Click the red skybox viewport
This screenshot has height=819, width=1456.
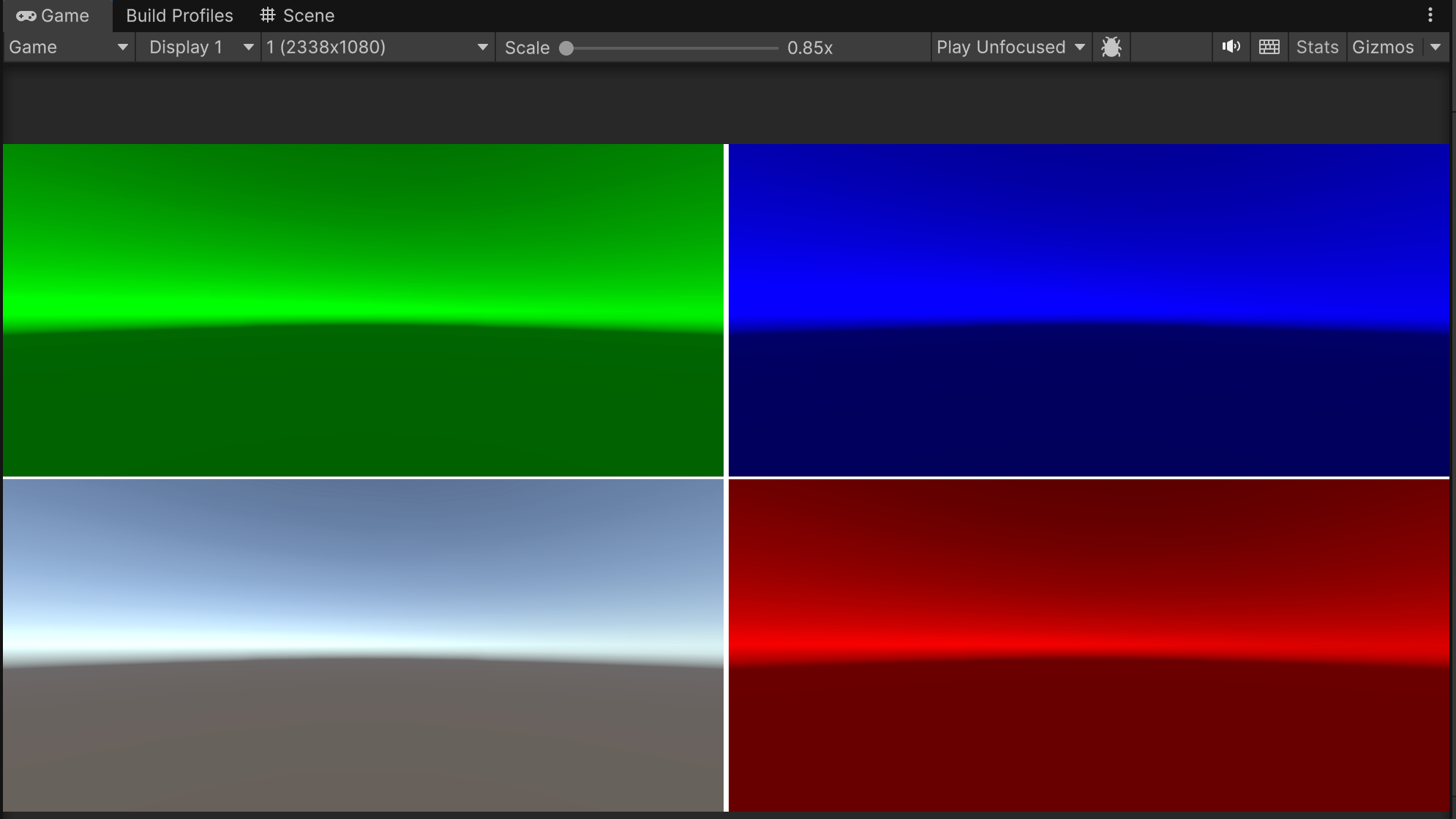tap(1089, 645)
